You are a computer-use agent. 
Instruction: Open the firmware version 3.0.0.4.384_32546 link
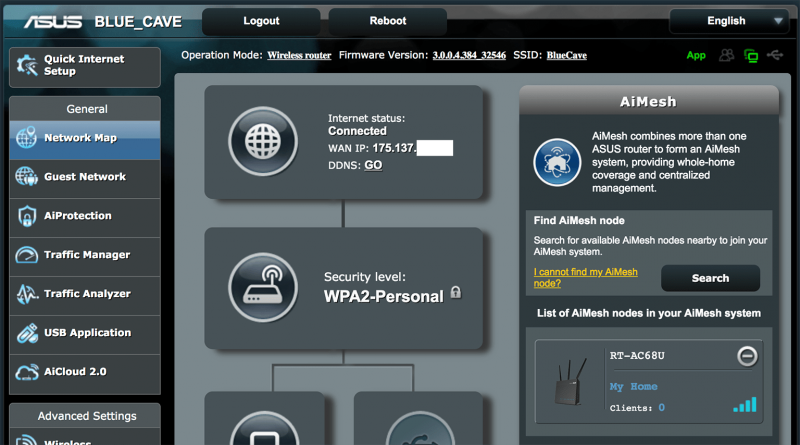[469, 55]
